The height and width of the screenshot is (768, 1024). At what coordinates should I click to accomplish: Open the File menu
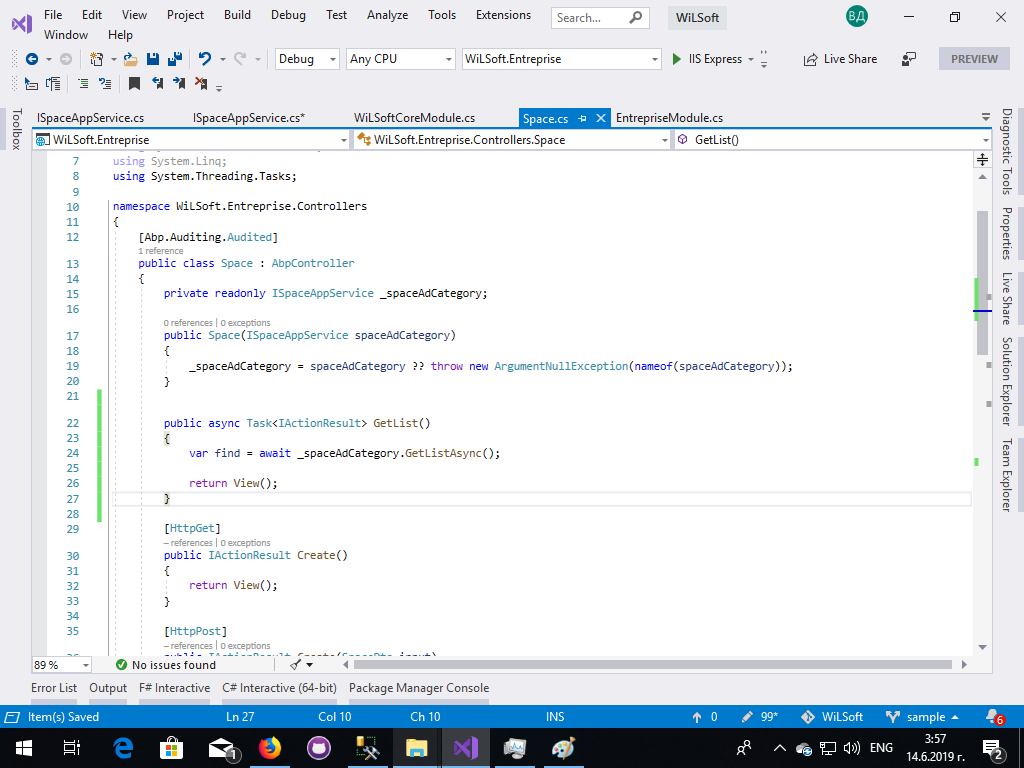coord(53,15)
